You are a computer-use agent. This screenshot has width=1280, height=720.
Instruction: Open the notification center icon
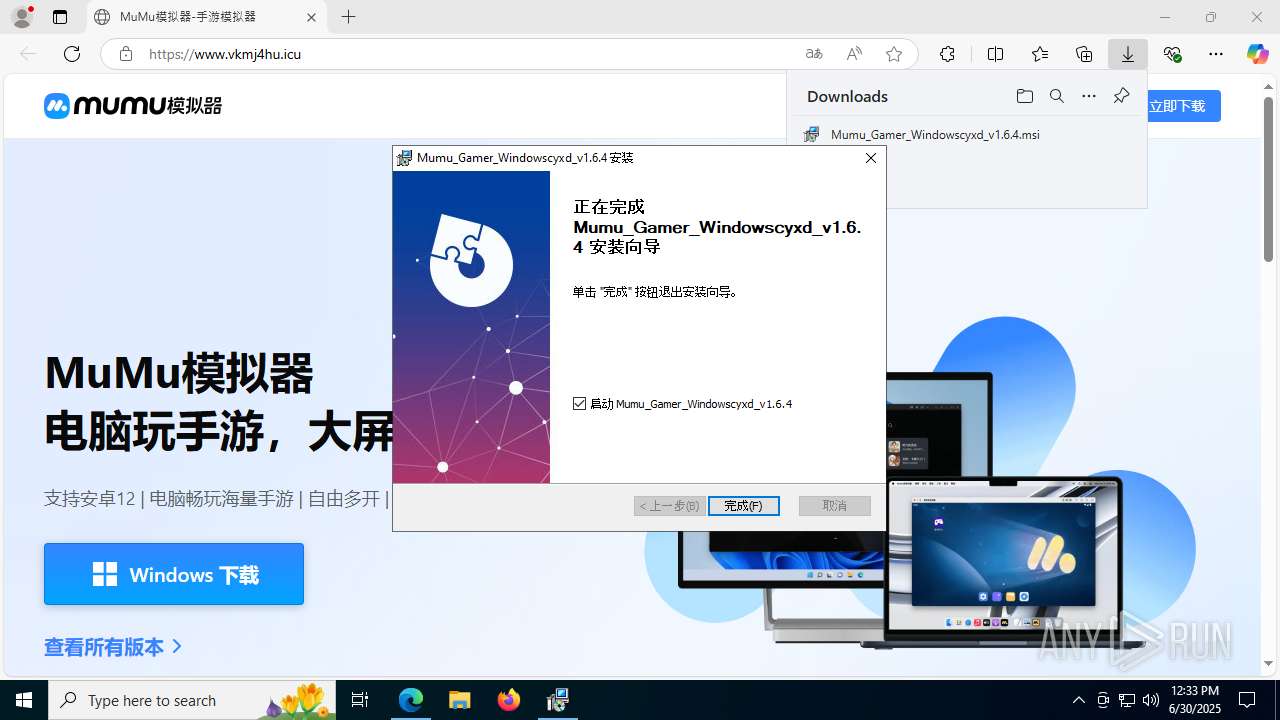[1247, 700]
